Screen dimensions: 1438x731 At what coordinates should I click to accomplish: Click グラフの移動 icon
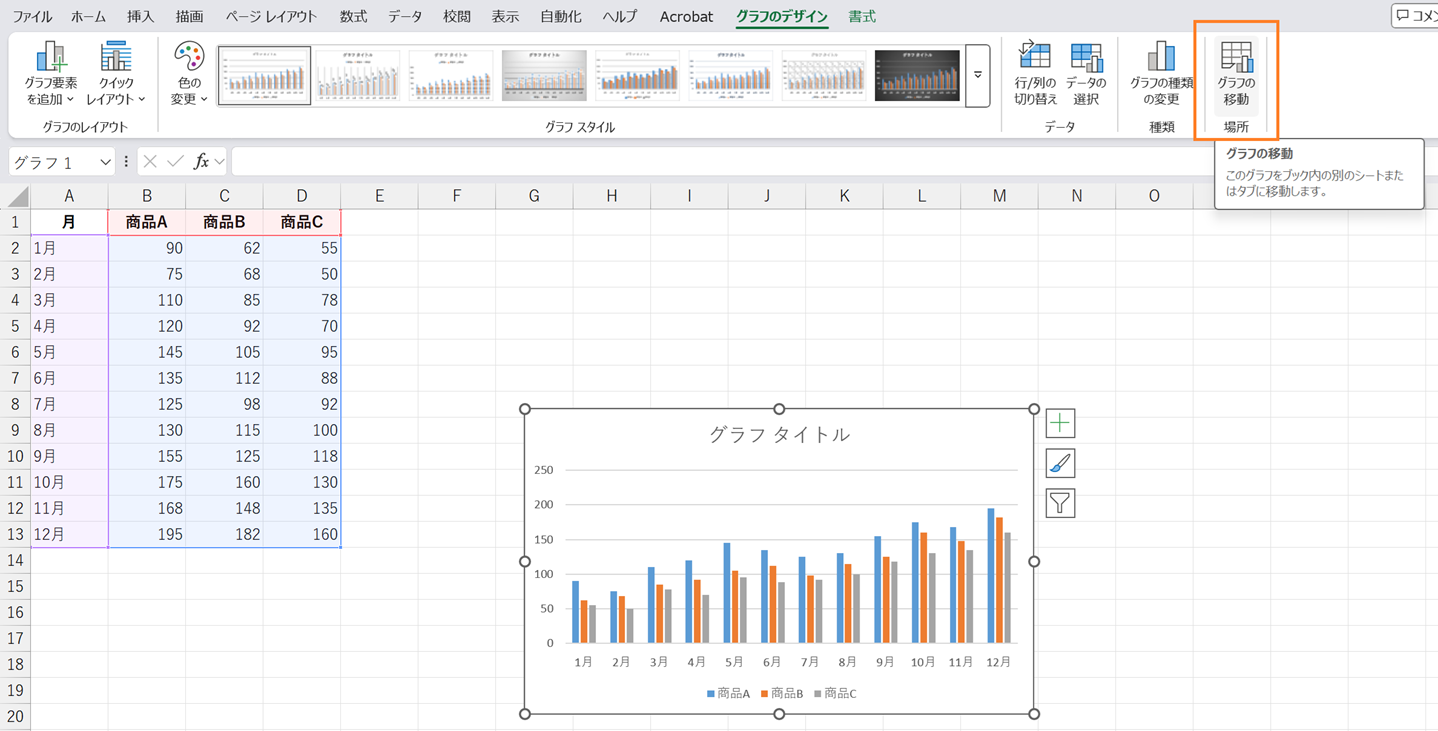[1236, 74]
